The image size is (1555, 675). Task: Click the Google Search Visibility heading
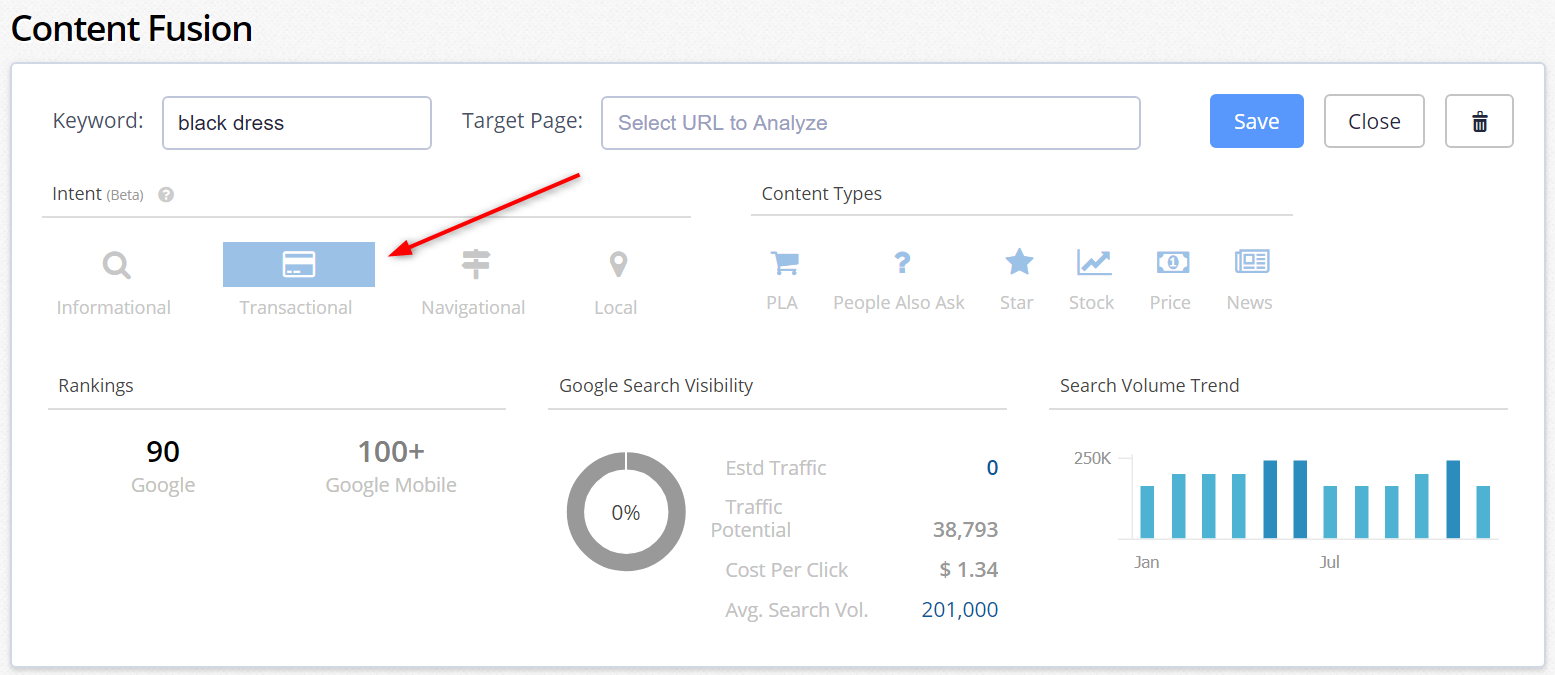[656, 386]
